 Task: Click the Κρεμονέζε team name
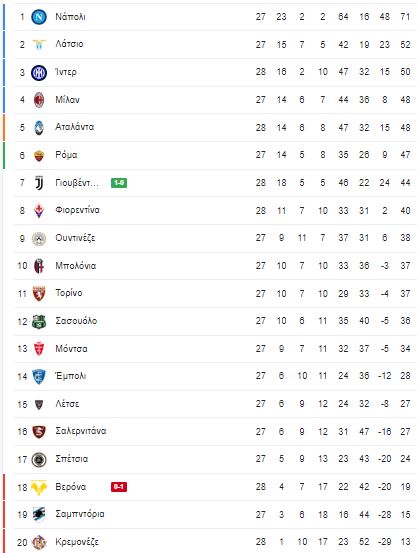point(77,542)
